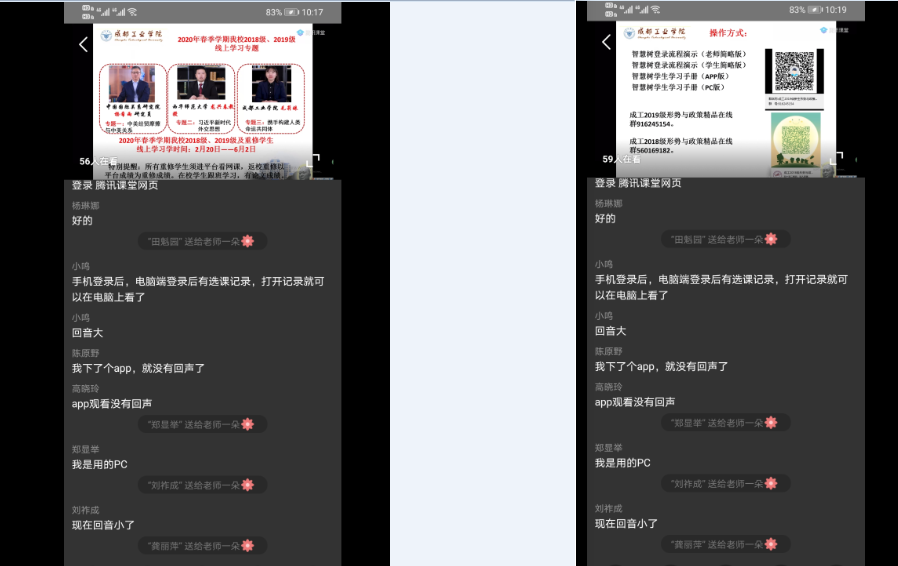Click the black-and-white QR code on the right slide
This screenshot has width=898, height=566.
(x=794, y=70)
